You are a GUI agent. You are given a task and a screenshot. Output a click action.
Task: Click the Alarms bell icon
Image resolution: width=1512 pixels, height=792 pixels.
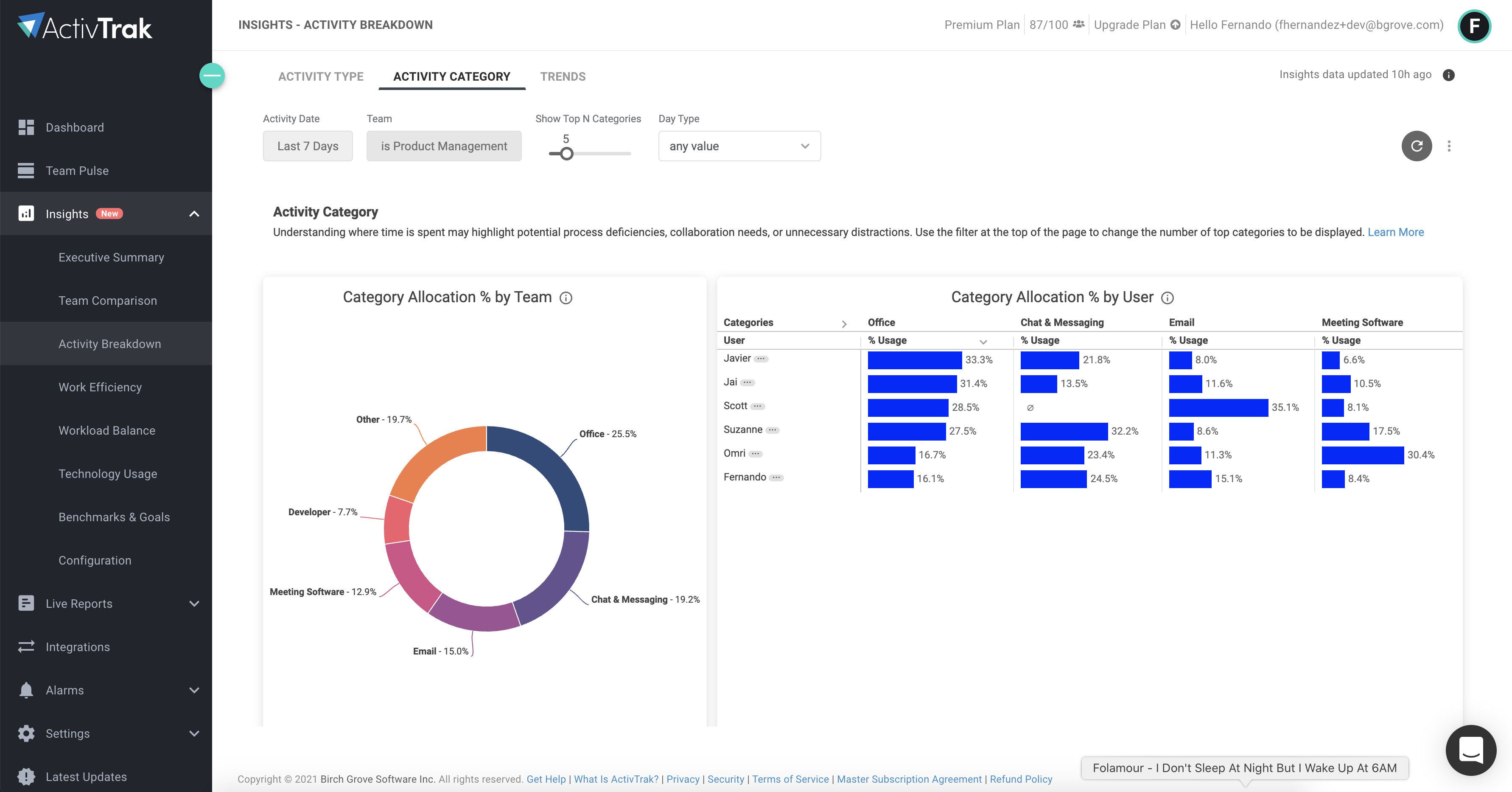26,690
